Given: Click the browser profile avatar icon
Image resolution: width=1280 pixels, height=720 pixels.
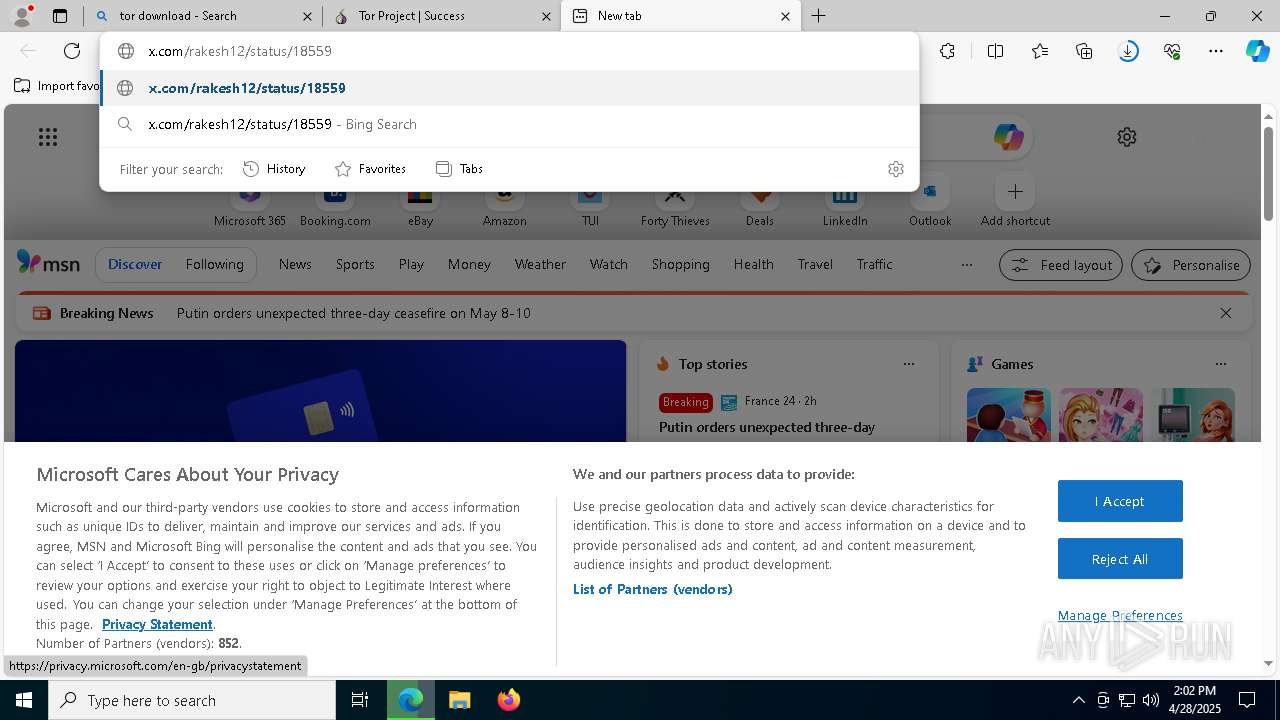Looking at the screenshot, I should [x=22, y=16].
